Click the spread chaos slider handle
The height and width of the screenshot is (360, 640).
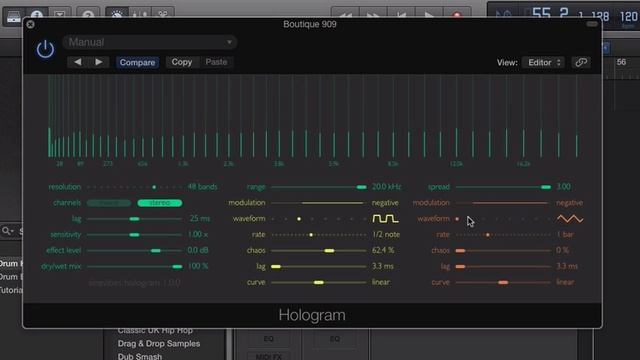click(x=460, y=251)
